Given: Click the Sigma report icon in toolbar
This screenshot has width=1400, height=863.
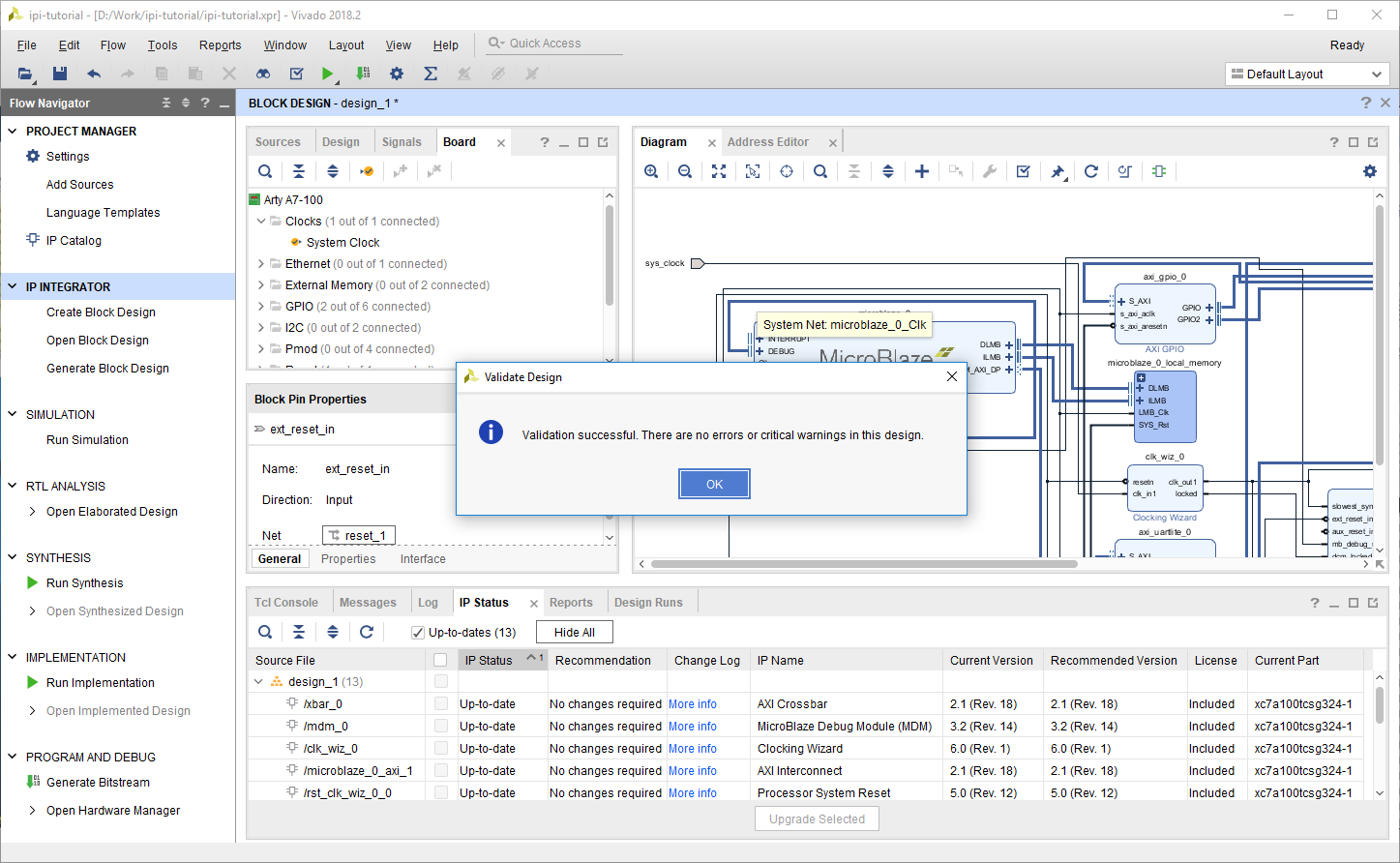Looking at the screenshot, I should [431, 74].
